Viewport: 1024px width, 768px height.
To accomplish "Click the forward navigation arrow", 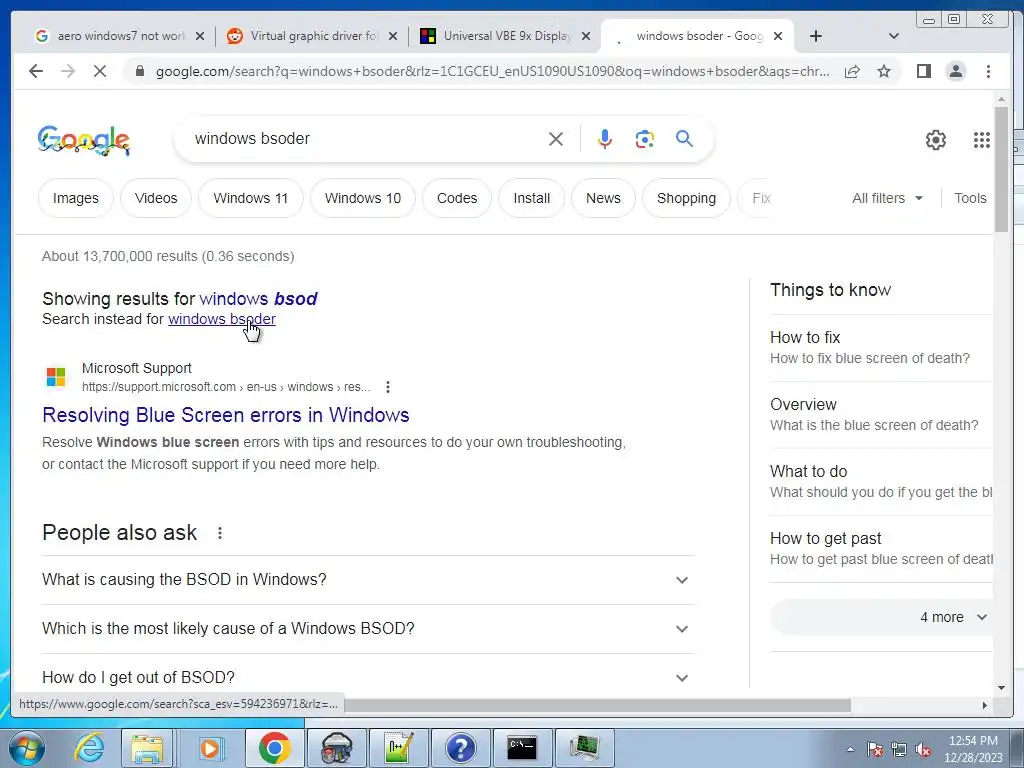I will [x=68, y=71].
